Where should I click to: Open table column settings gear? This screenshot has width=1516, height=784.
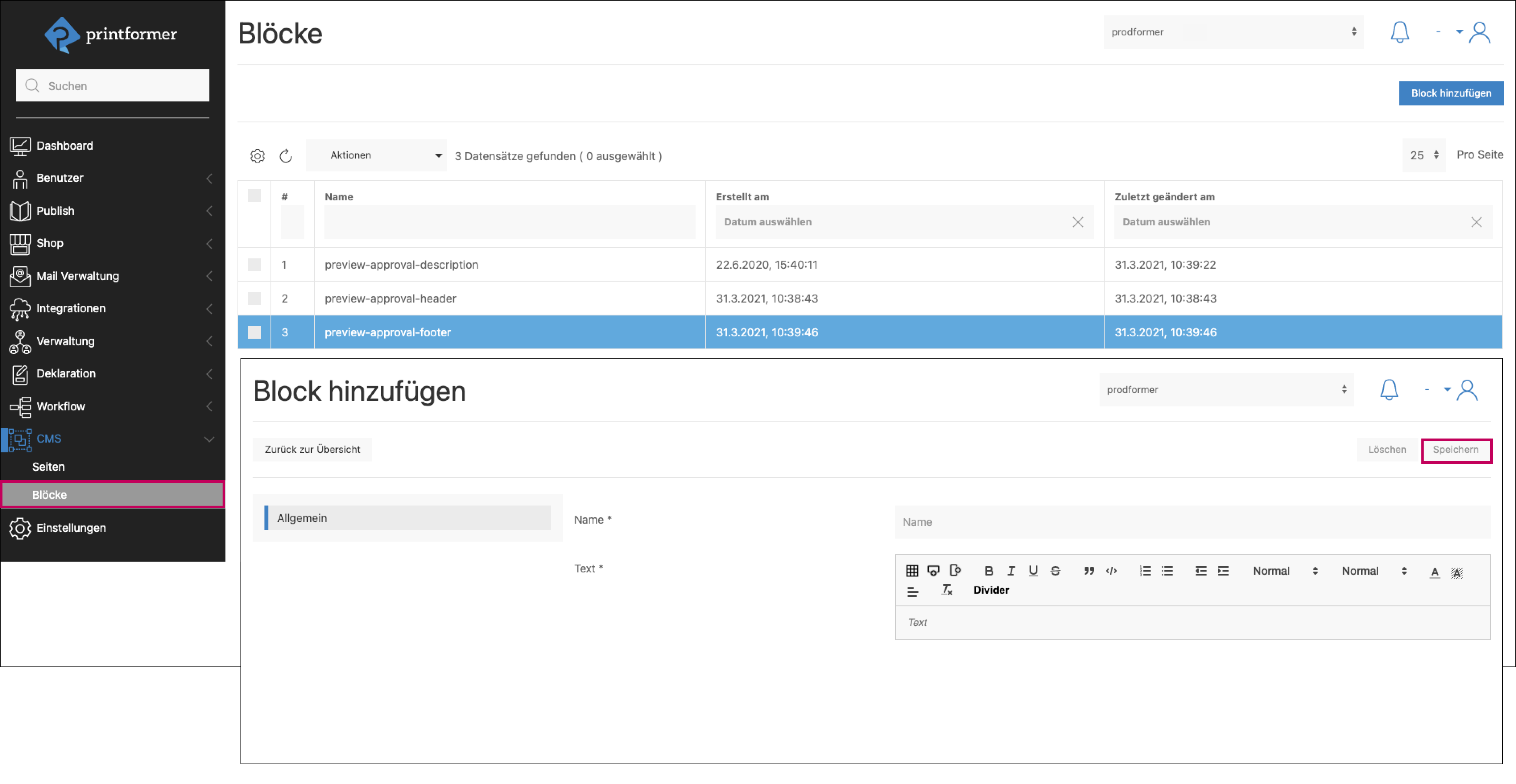click(x=257, y=156)
